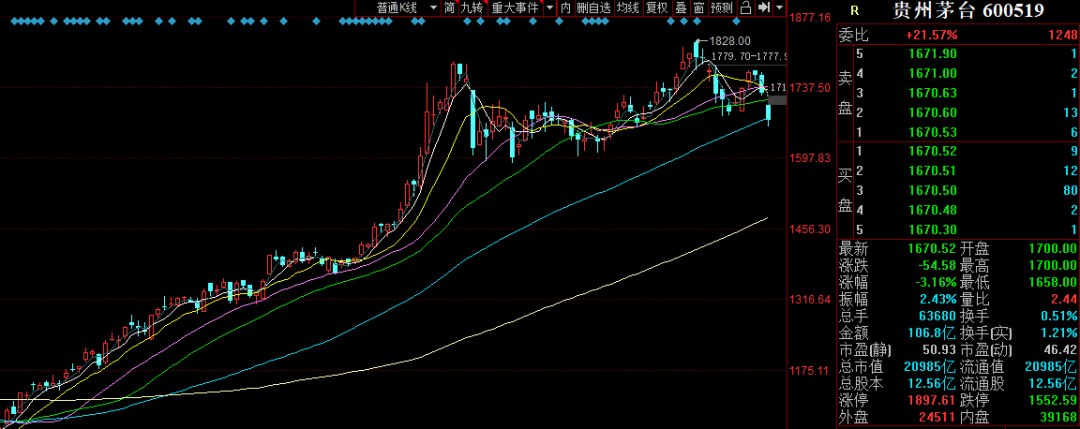The width and height of the screenshot is (1080, 429).
Task: Toggle the 简 simple view button
Action: click(x=449, y=8)
